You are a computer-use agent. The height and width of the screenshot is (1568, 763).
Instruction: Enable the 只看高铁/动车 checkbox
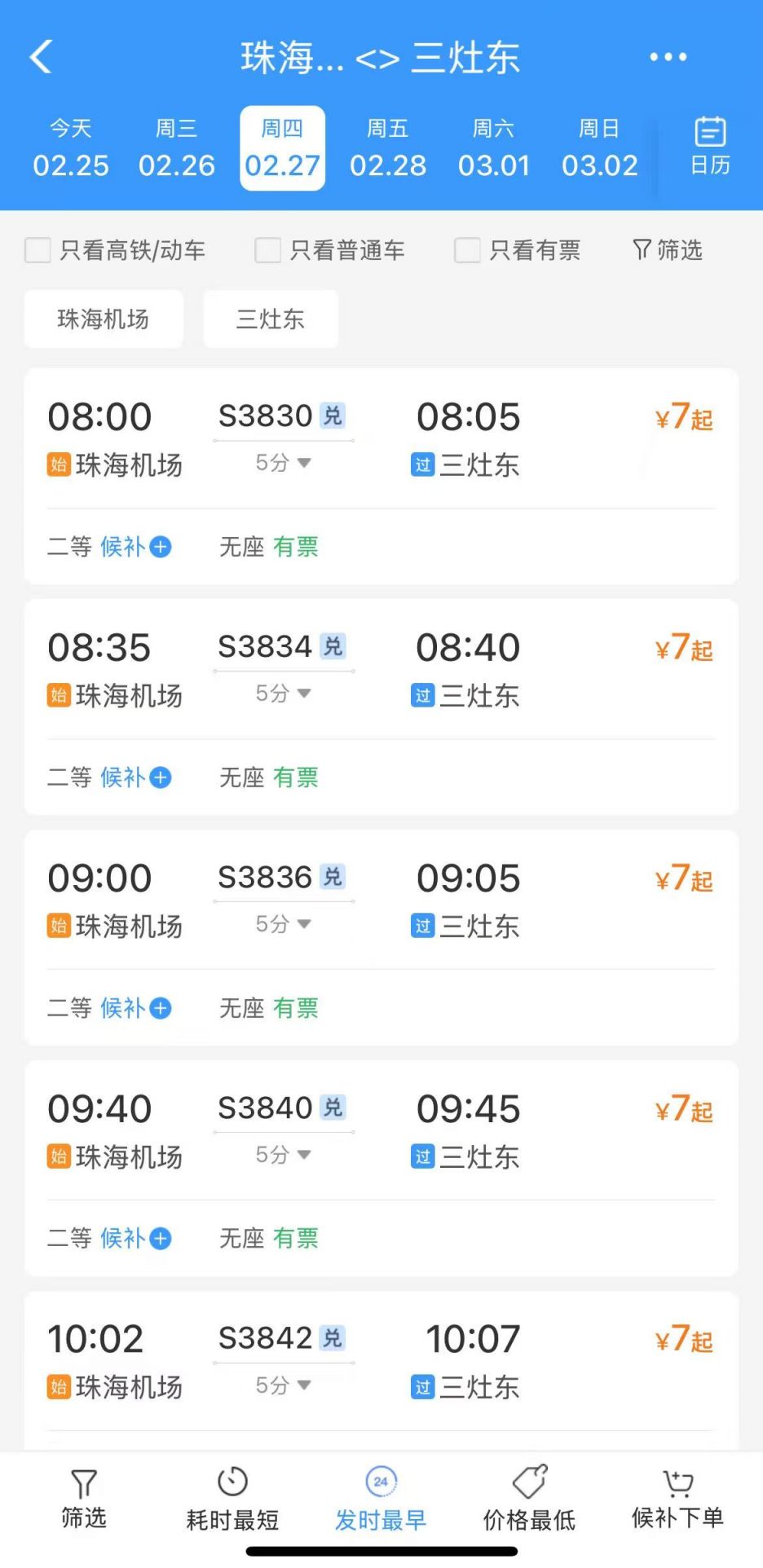(38, 250)
